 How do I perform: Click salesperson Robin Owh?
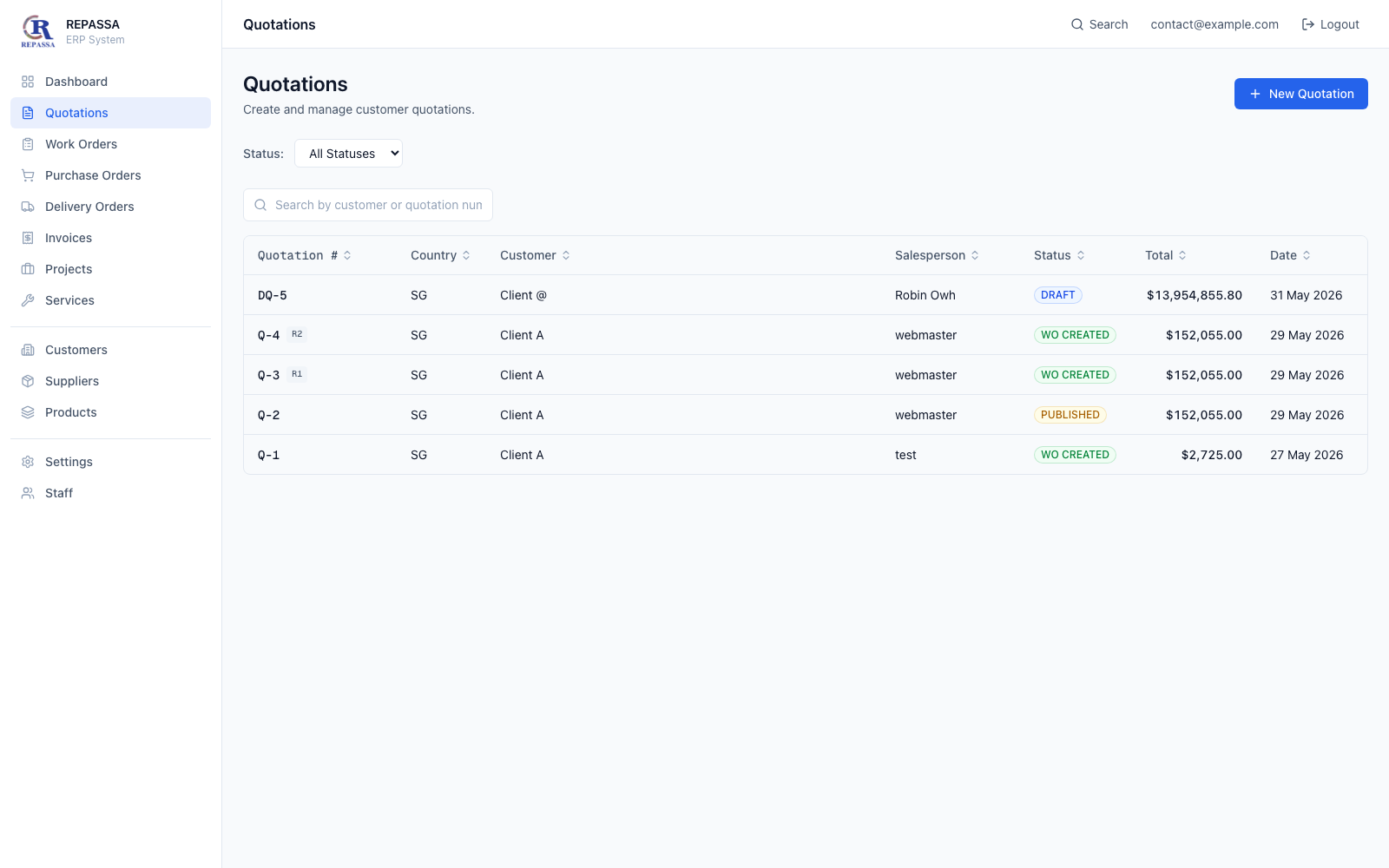point(925,295)
